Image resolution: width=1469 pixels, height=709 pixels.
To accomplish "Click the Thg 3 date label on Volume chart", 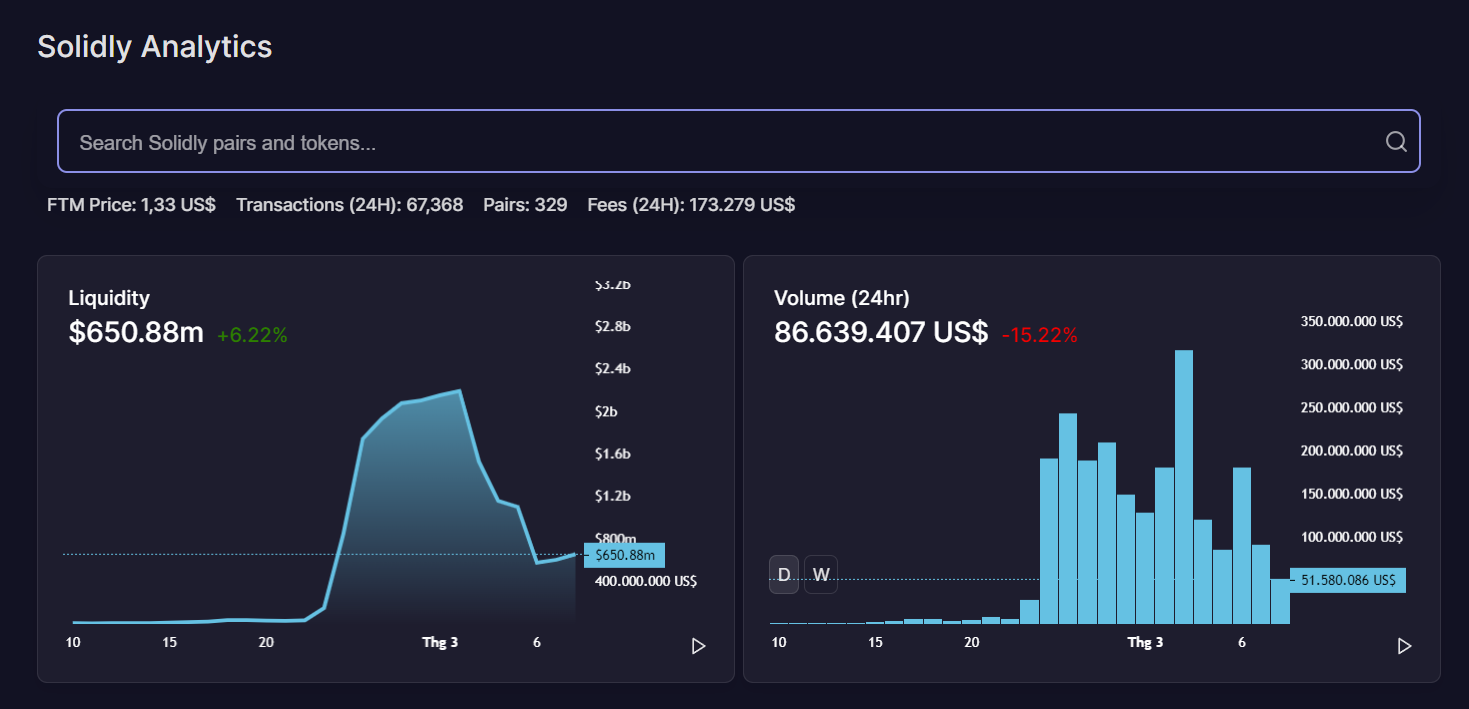I will point(1146,642).
